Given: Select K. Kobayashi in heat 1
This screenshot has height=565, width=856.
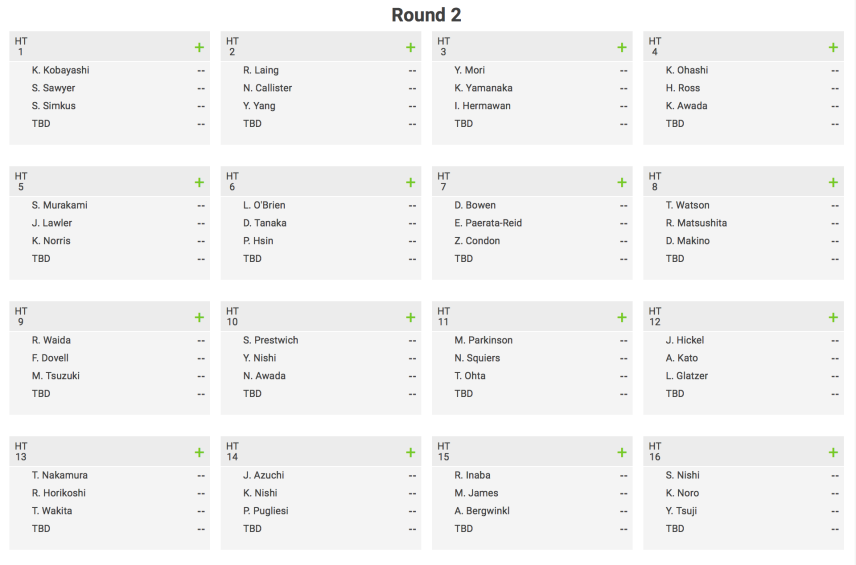Looking at the screenshot, I should pos(61,70).
